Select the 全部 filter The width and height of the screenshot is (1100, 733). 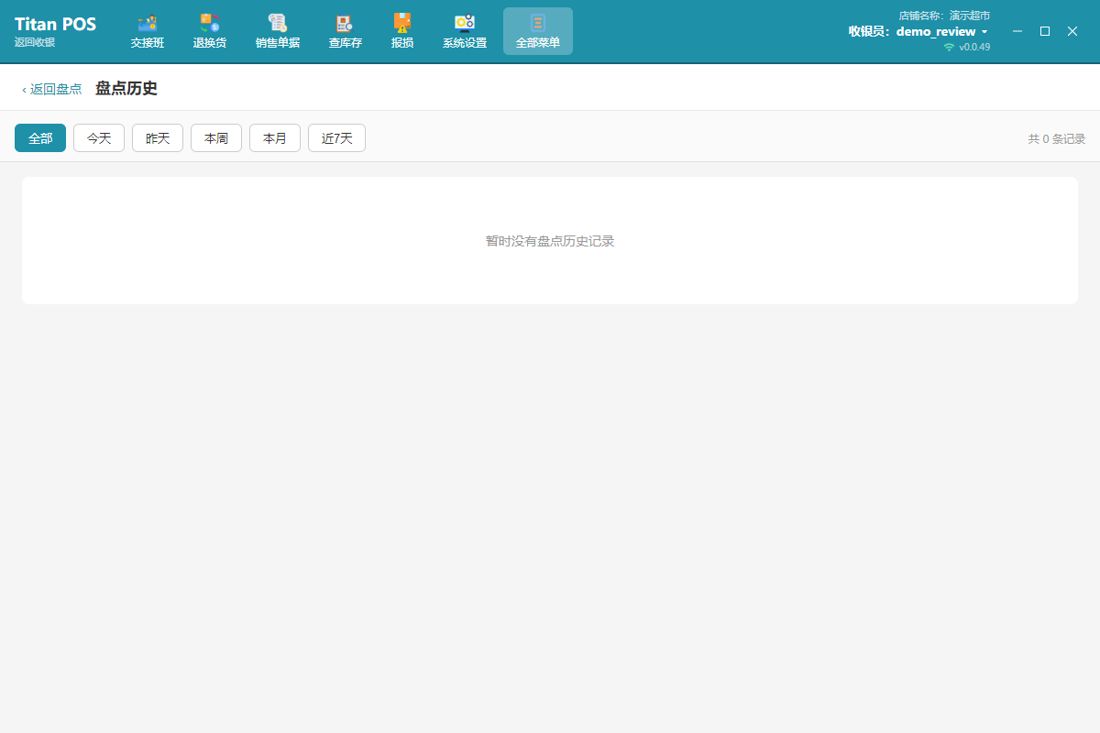click(x=40, y=138)
